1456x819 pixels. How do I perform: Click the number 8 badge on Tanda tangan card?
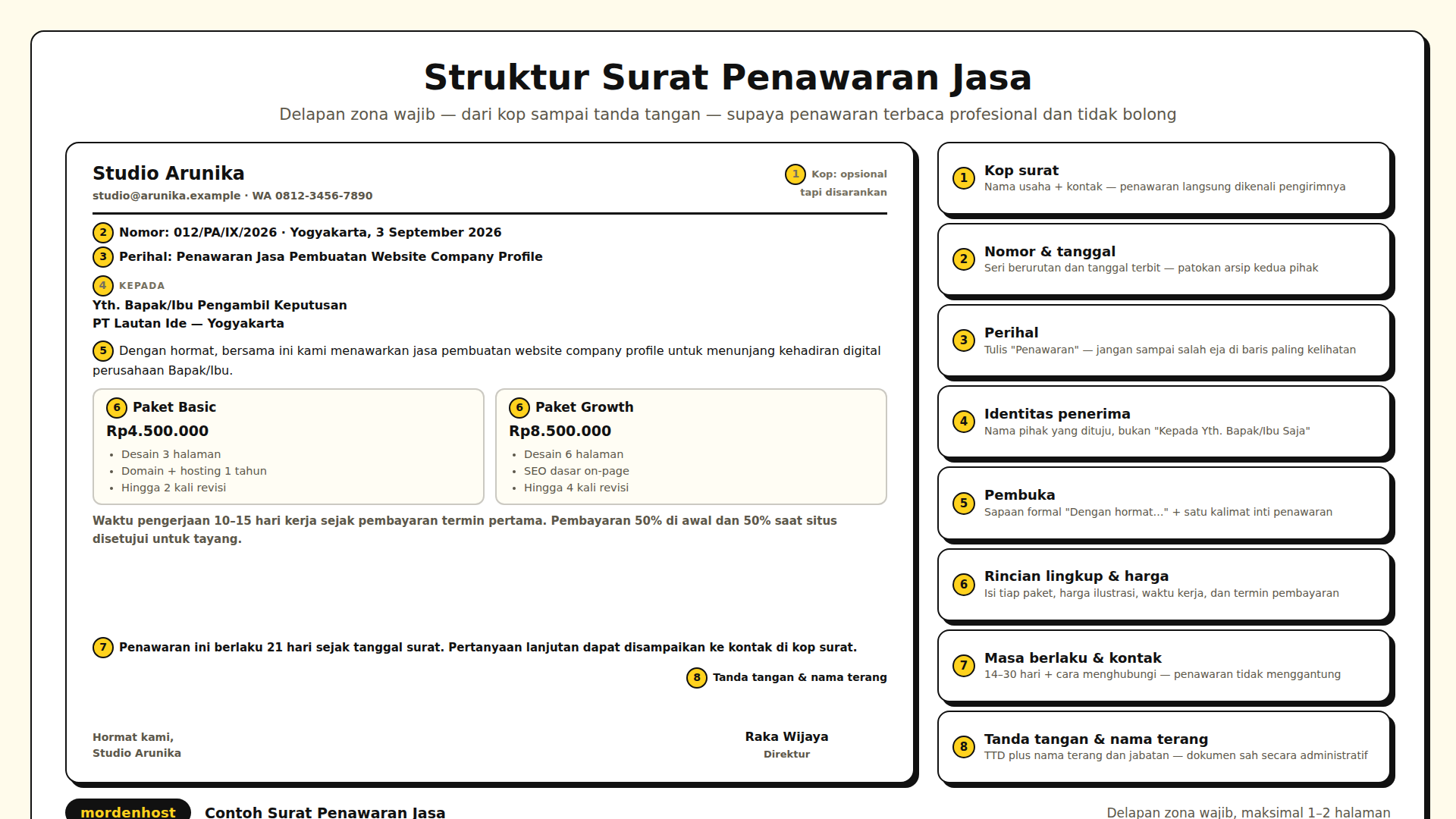[x=964, y=747]
